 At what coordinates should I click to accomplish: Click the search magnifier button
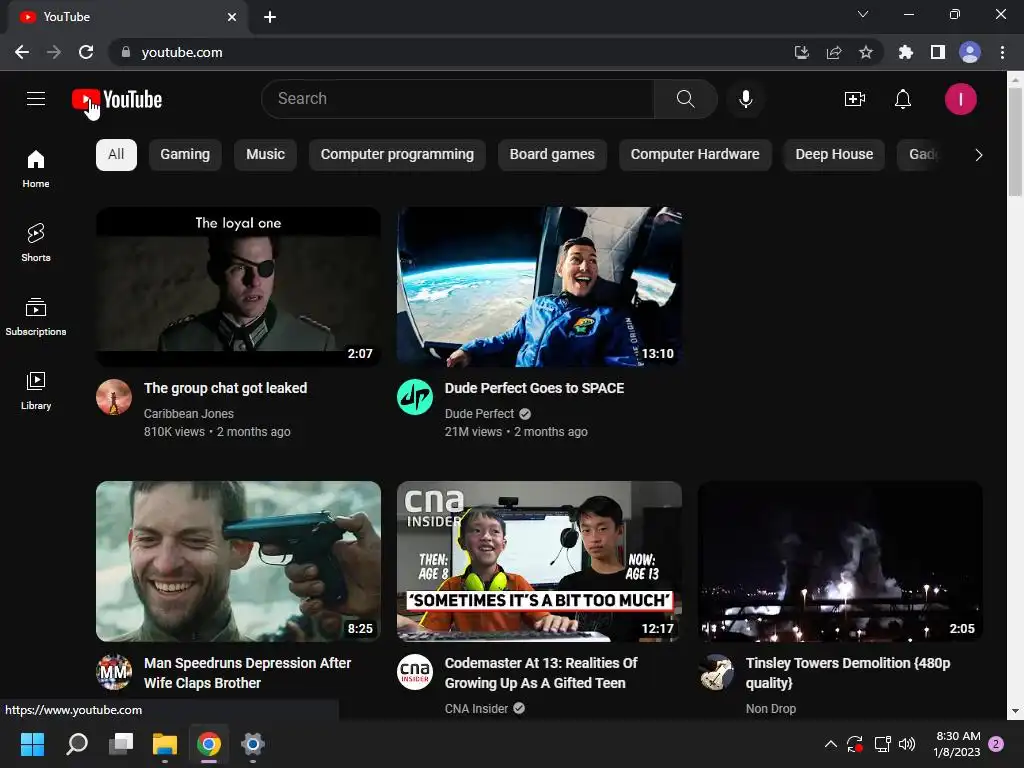(685, 99)
